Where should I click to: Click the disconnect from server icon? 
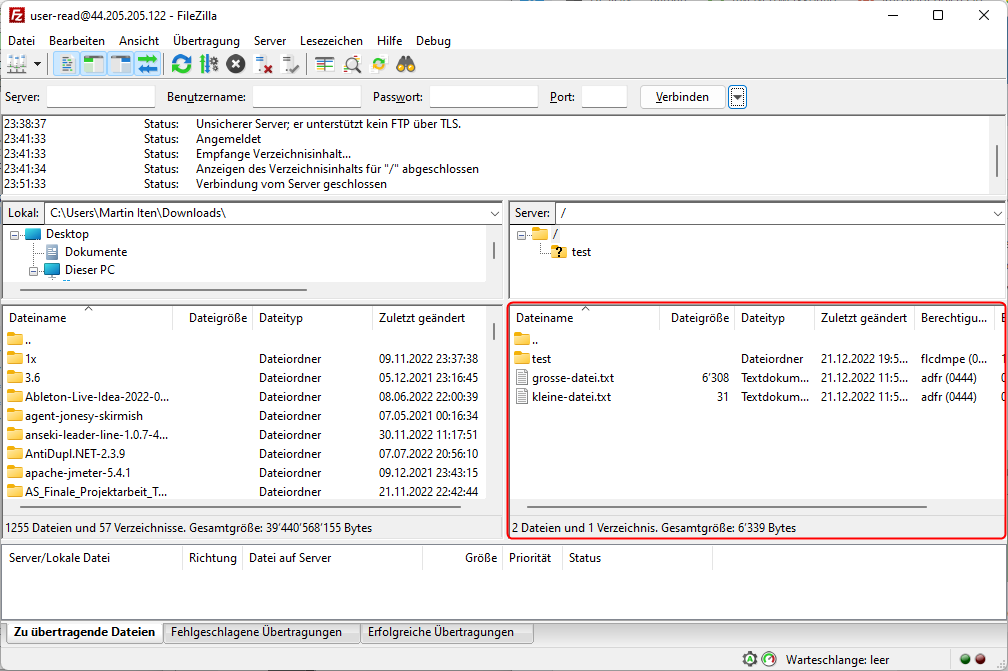264,65
